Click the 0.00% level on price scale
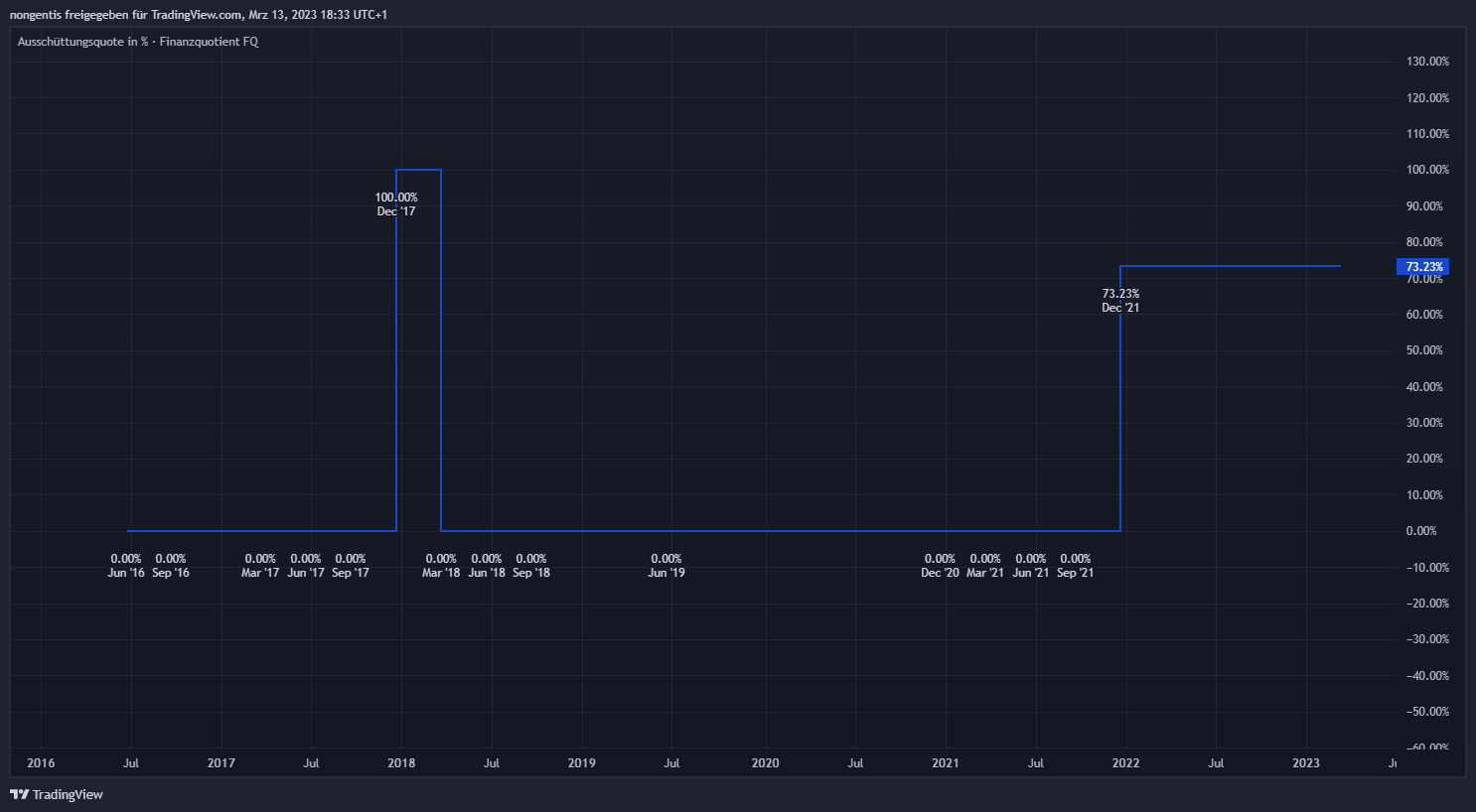 (1421, 531)
